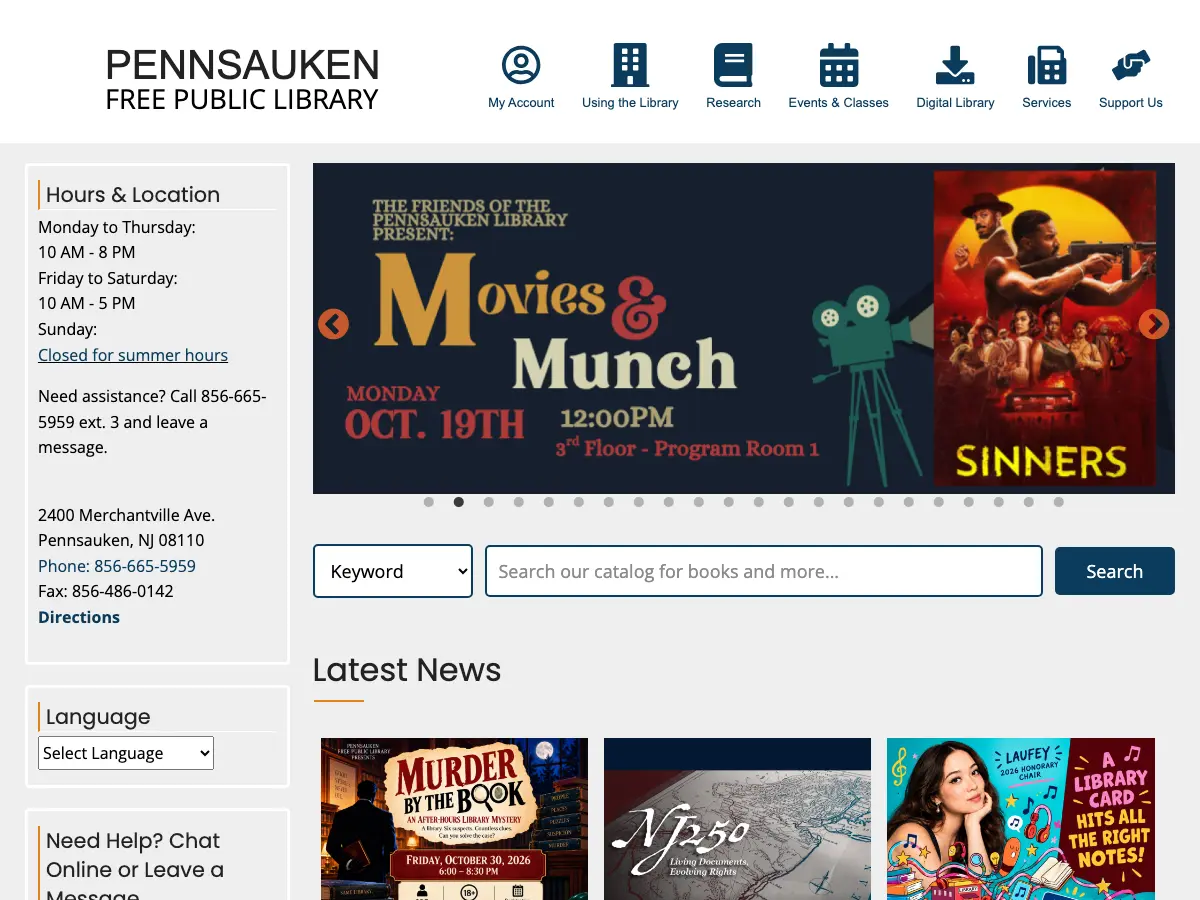This screenshot has height=900, width=1200.
Task: Open the Research book icon
Action: (733, 65)
